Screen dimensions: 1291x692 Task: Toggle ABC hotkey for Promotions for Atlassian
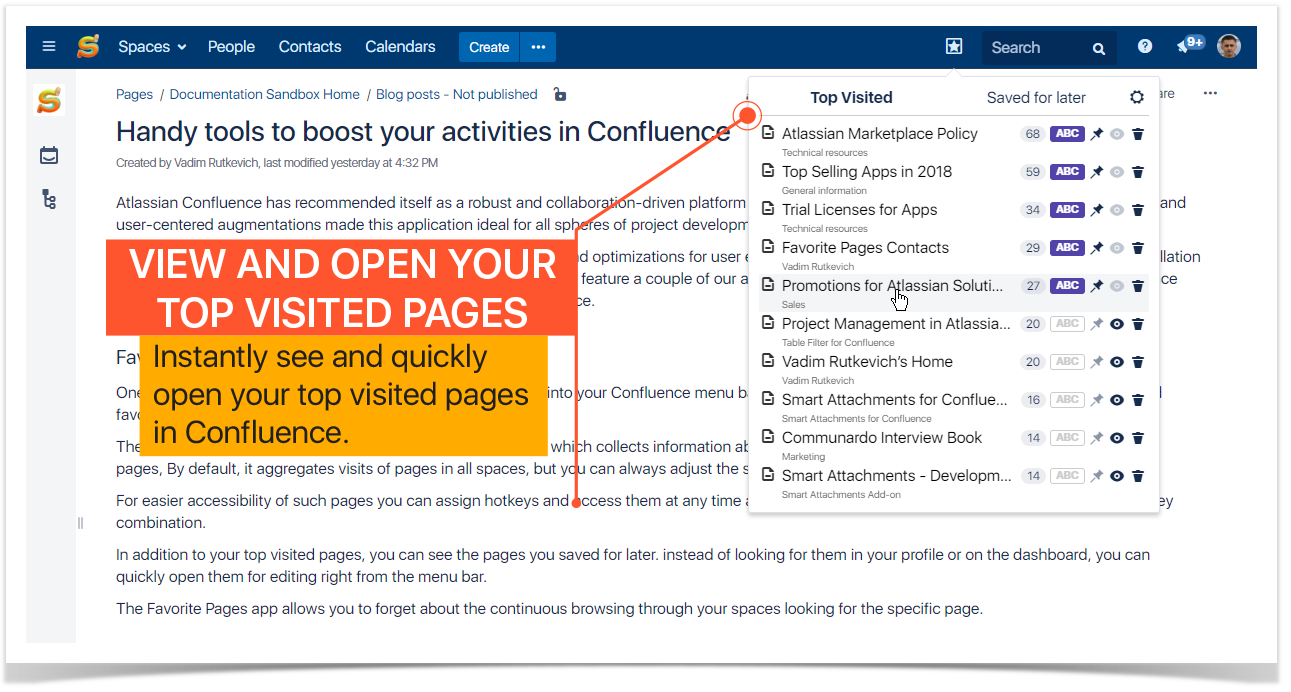coord(1067,286)
